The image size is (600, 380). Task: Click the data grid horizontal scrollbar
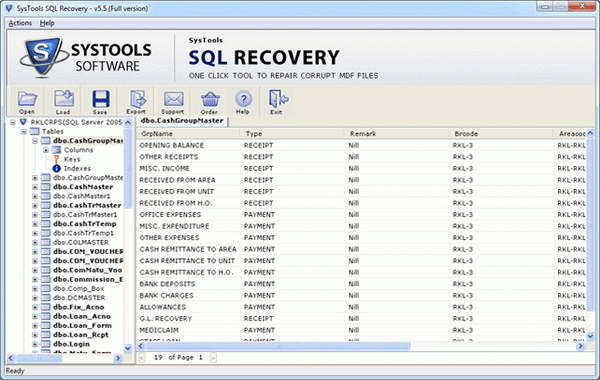pos(360,346)
